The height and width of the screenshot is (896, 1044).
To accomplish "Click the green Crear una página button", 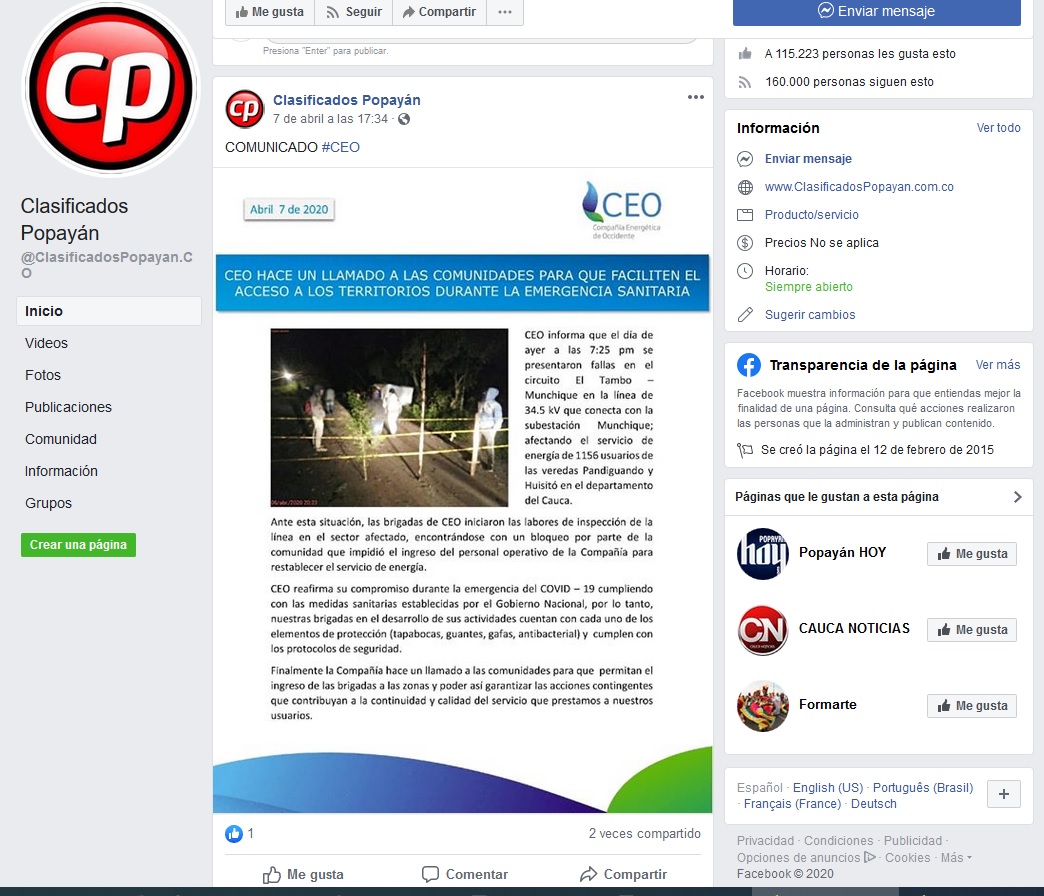I will (79, 545).
